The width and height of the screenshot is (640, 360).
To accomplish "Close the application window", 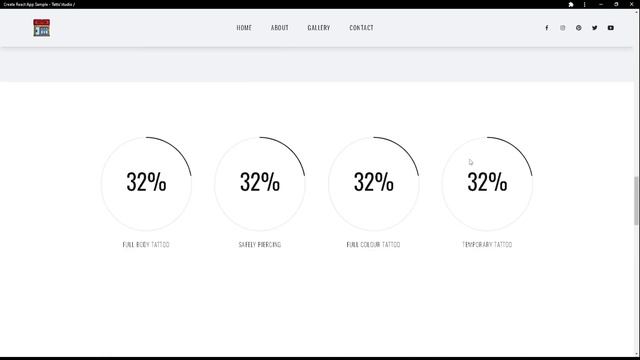I will pos(631,4).
